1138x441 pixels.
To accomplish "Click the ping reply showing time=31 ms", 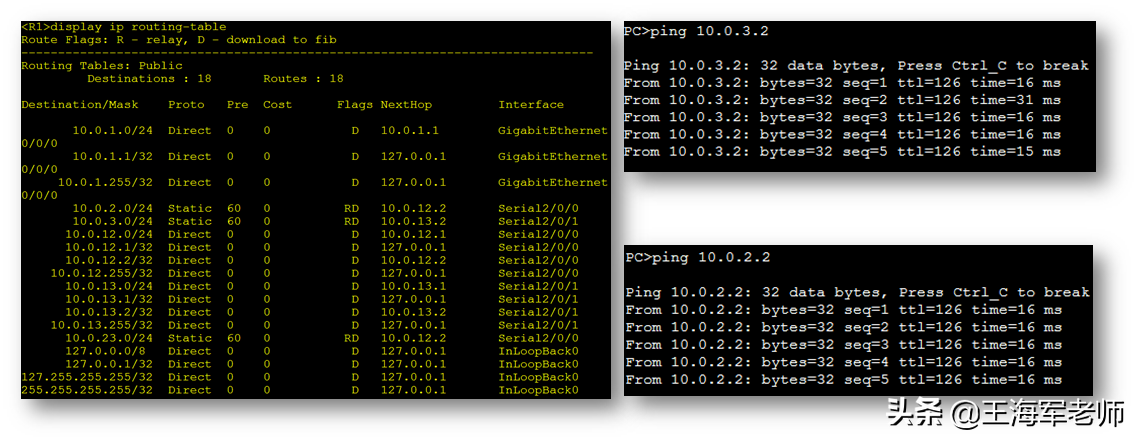I will click(842, 100).
